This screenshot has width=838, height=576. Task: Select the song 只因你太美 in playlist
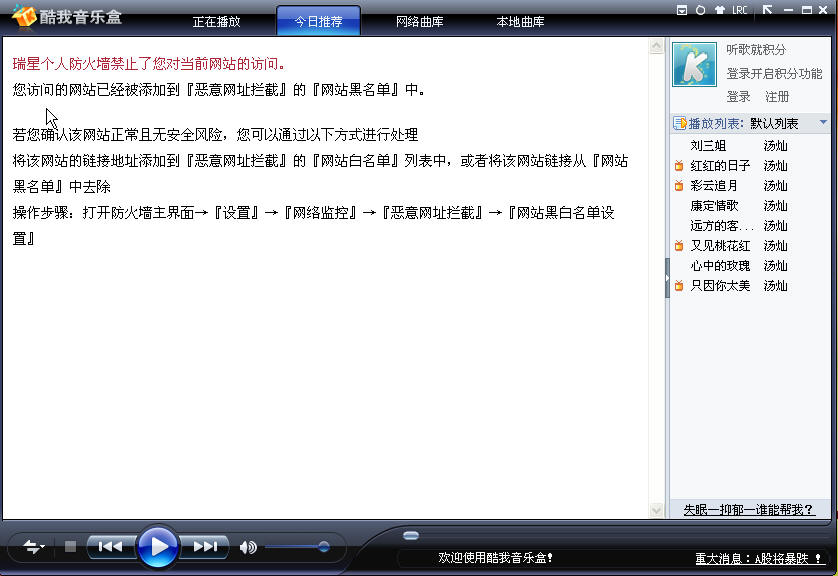[x=720, y=286]
